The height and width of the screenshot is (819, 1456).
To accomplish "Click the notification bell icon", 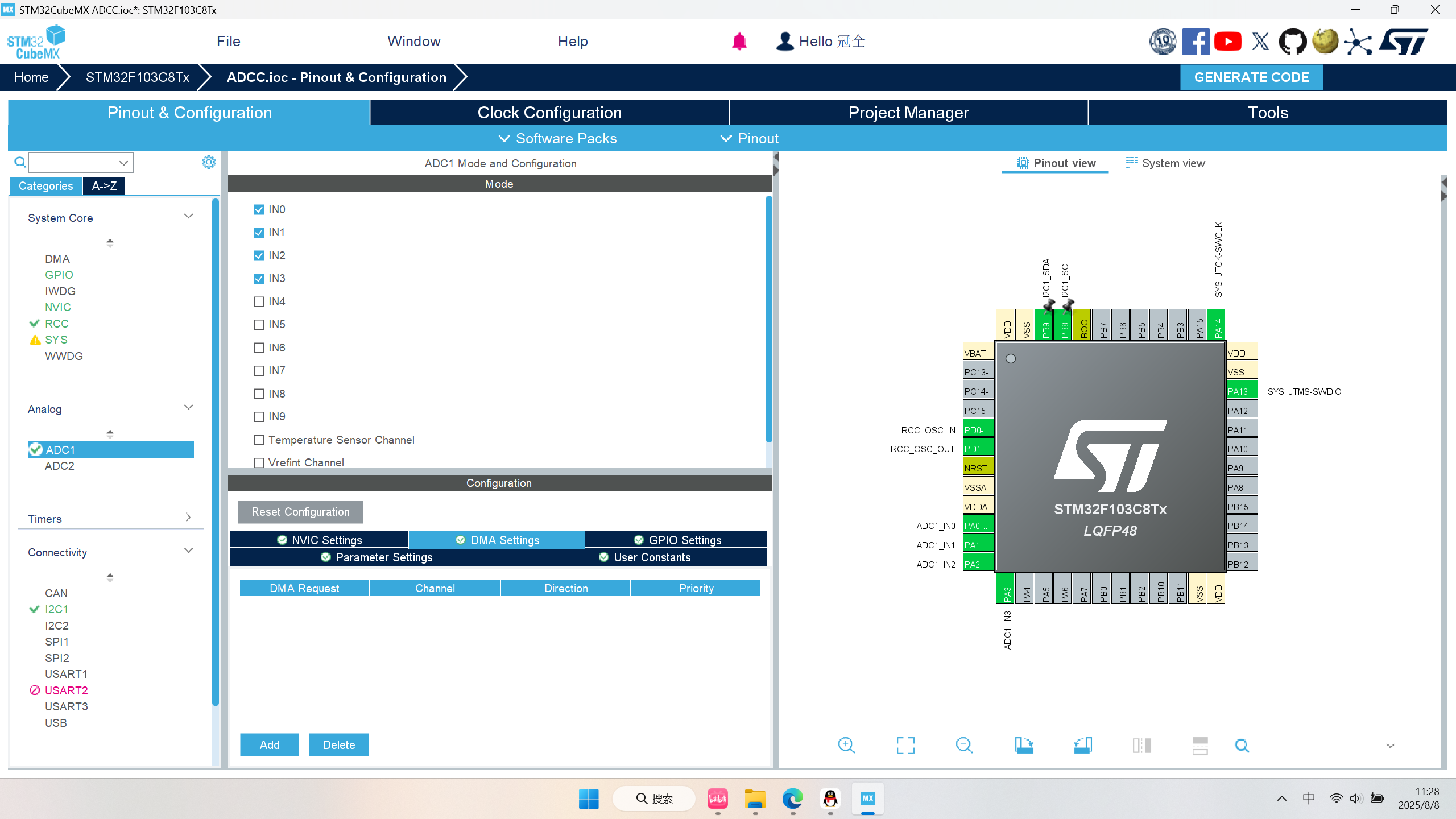I will [x=738, y=41].
